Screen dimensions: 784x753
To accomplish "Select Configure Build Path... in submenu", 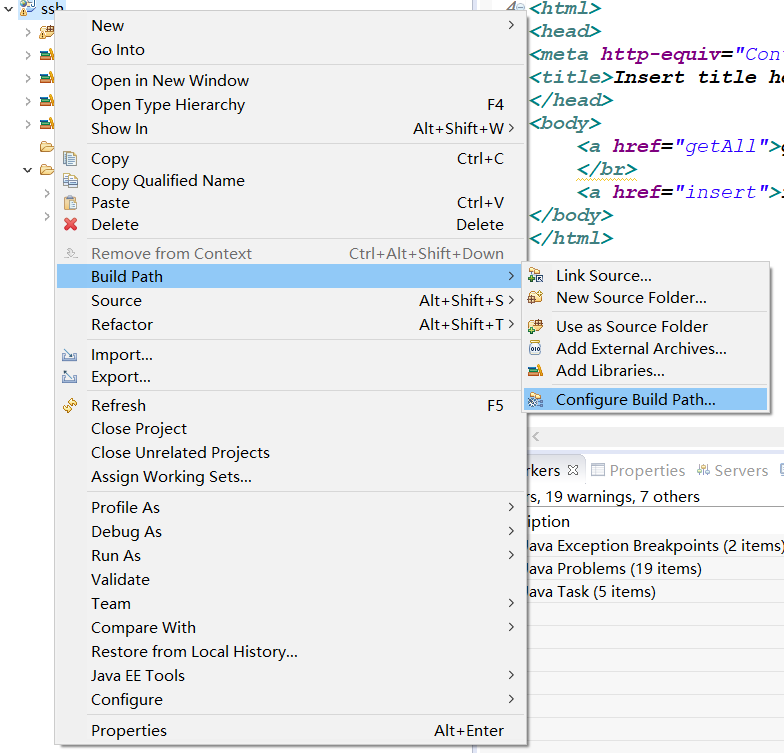I will click(646, 400).
